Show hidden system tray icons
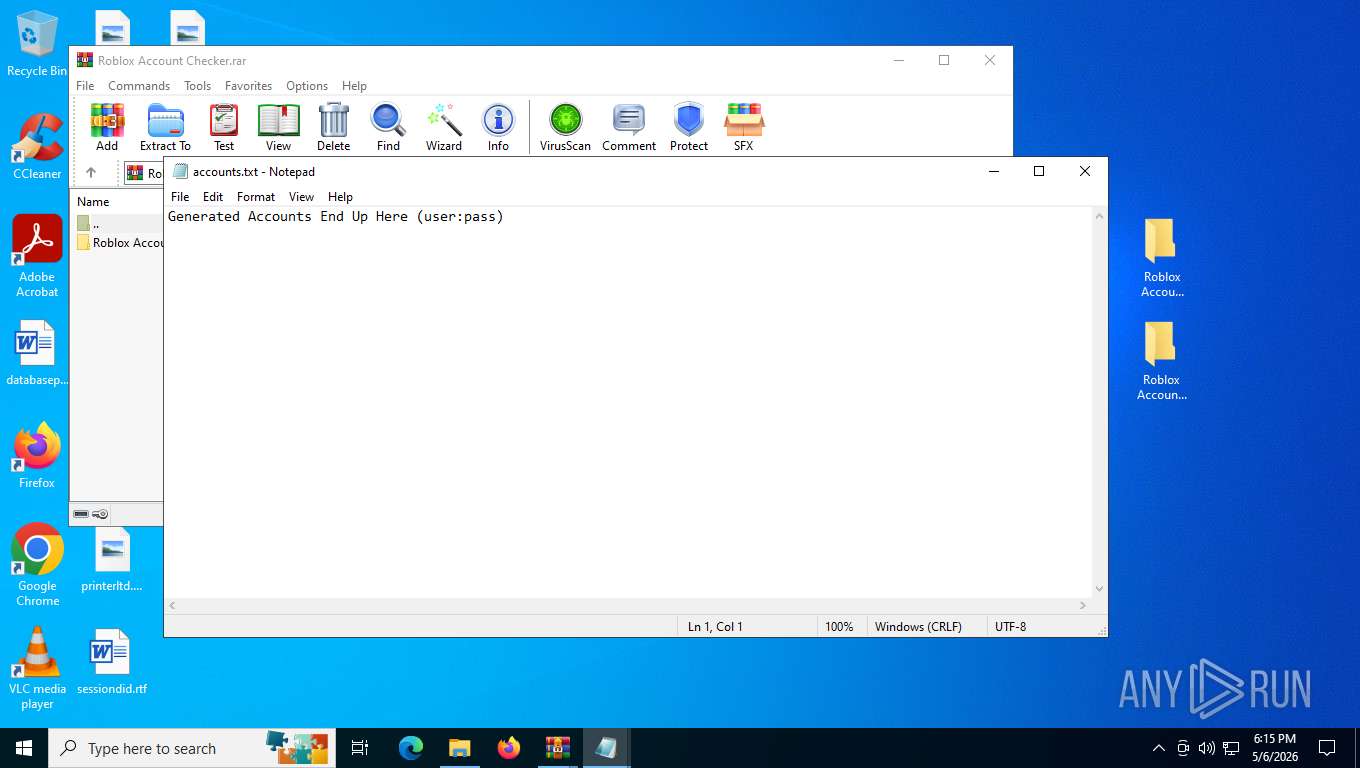The width and height of the screenshot is (1360, 768). click(x=1159, y=748)
